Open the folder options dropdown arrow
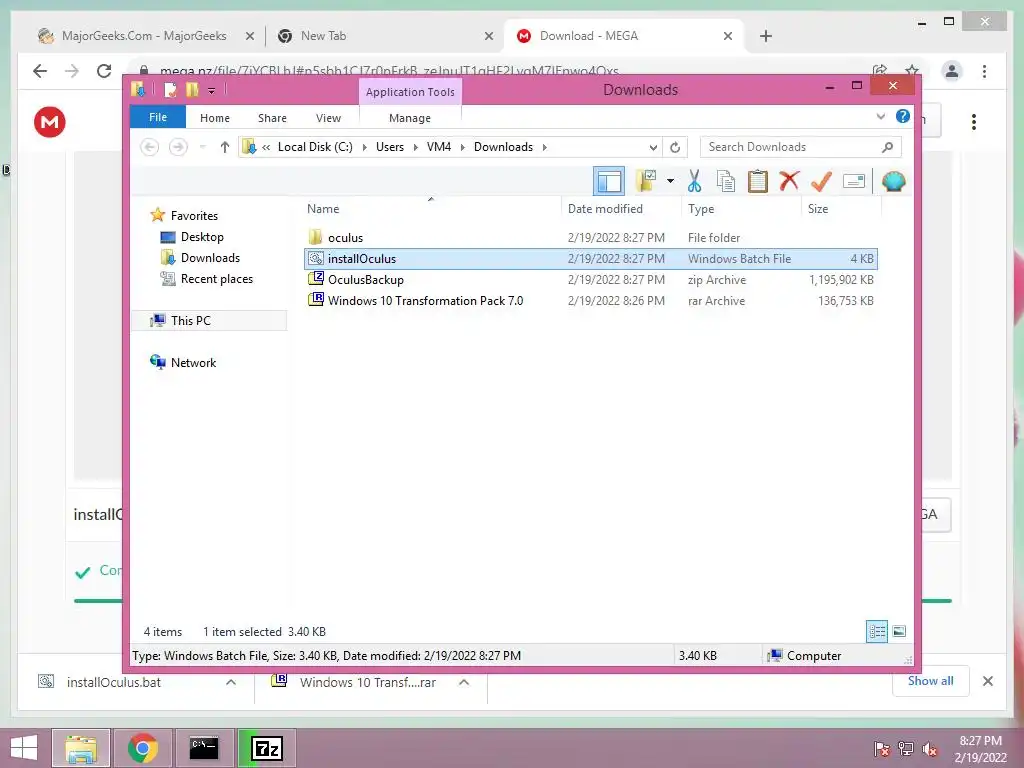The width and height of the screenshot is (1024, 768). (670, 181)
